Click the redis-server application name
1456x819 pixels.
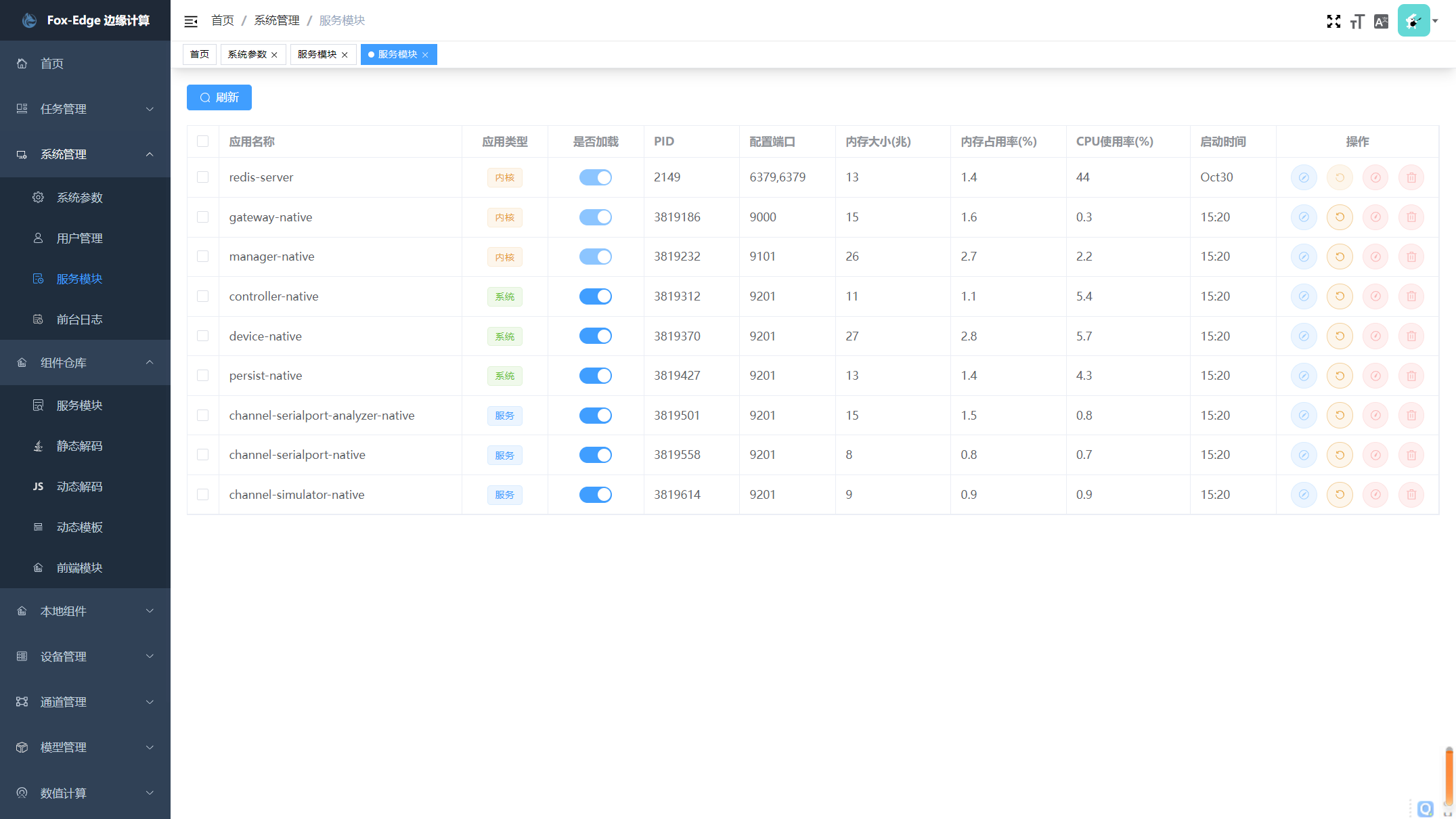[261, 177]
